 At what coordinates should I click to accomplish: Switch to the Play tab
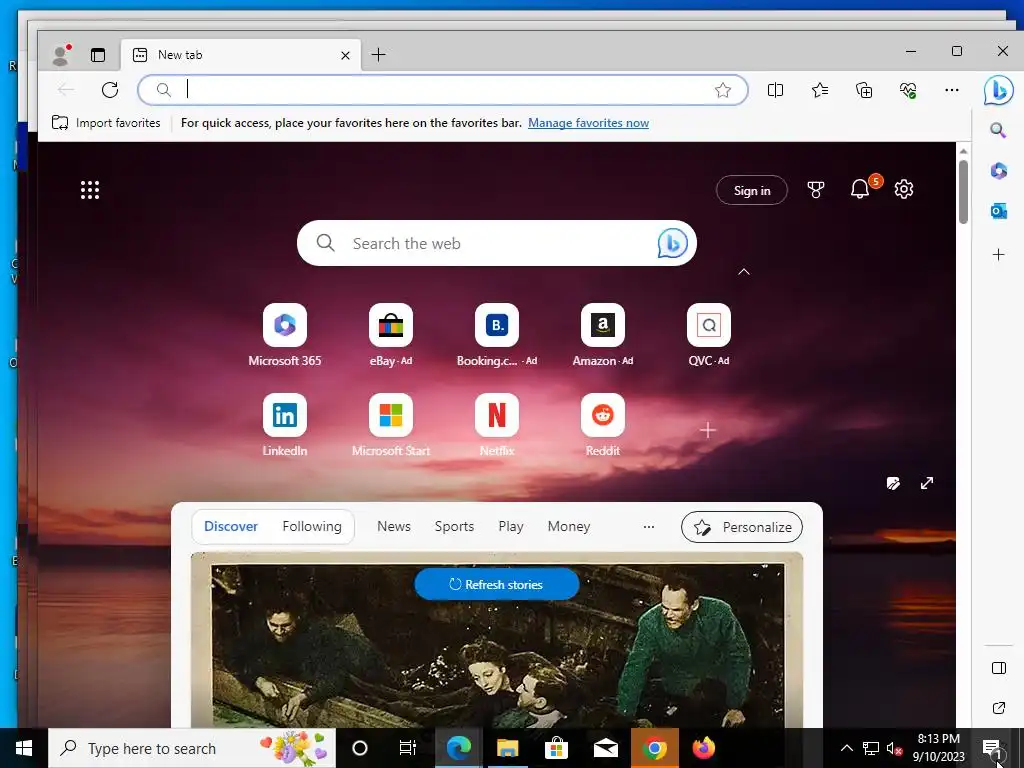[511, 526]
